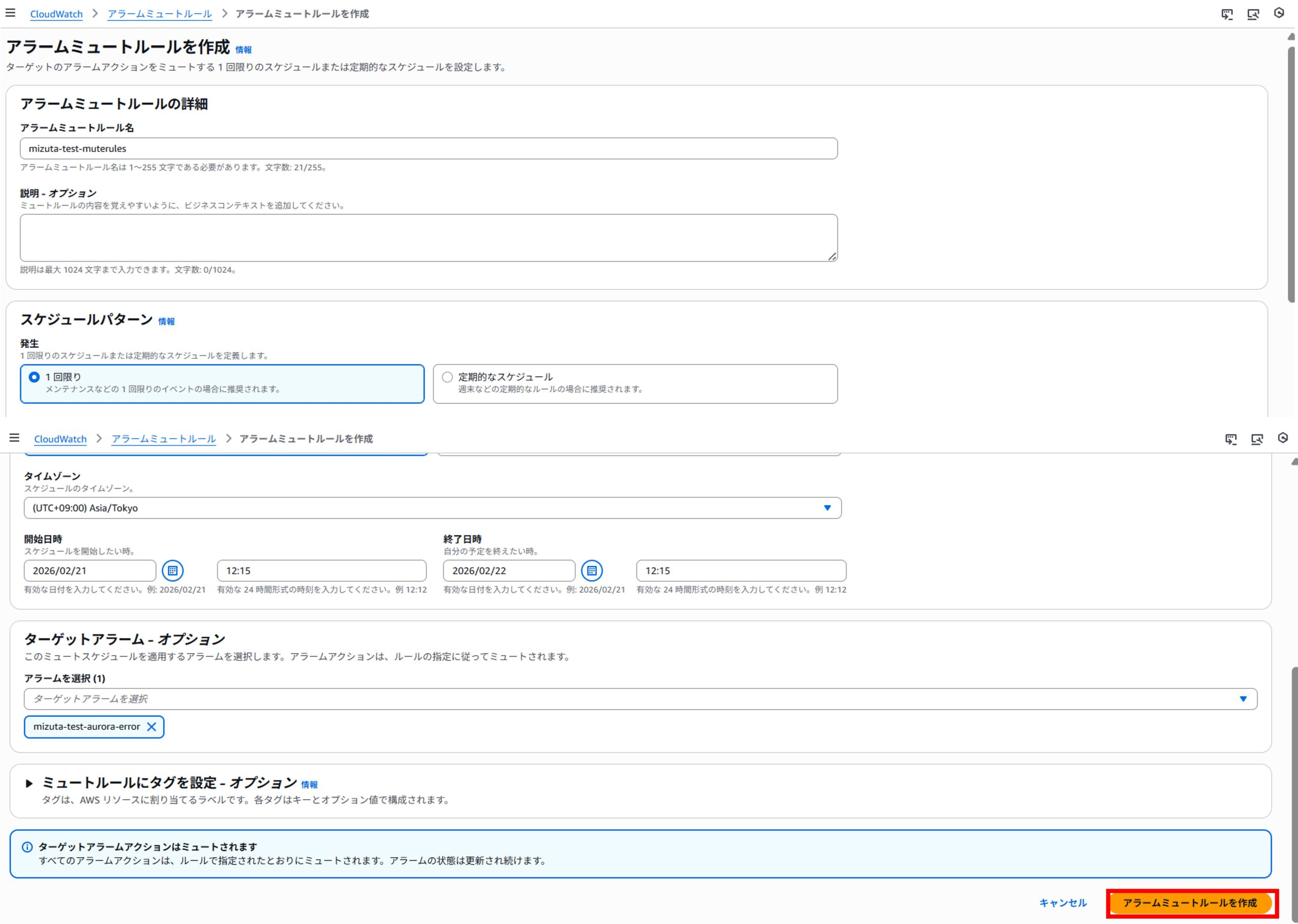Click the hamburger menu icon beside top CloudWatch breadcrumb
Screen dimensions: 1298x924
click(x=10, y=13)
